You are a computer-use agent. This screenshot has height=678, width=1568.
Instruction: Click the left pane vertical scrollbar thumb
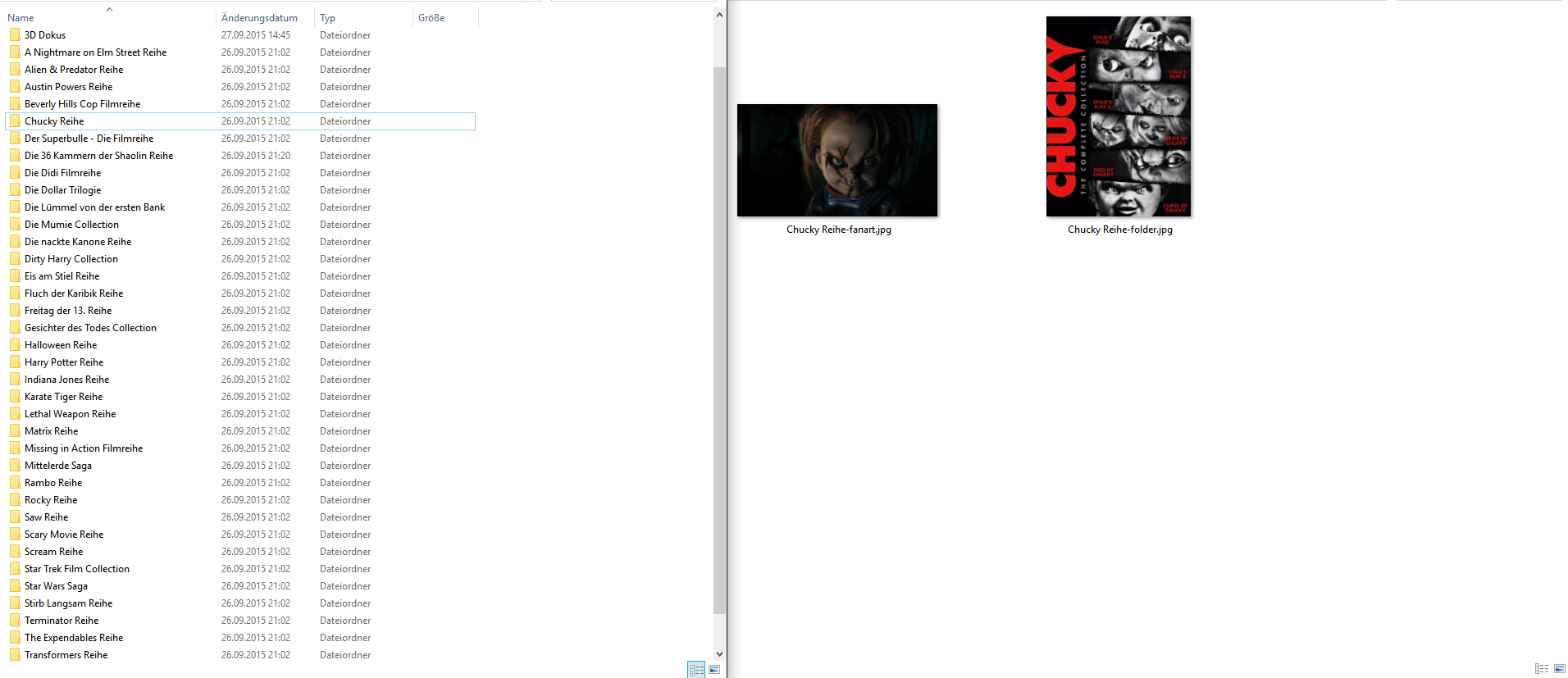(x=719, y=340)
